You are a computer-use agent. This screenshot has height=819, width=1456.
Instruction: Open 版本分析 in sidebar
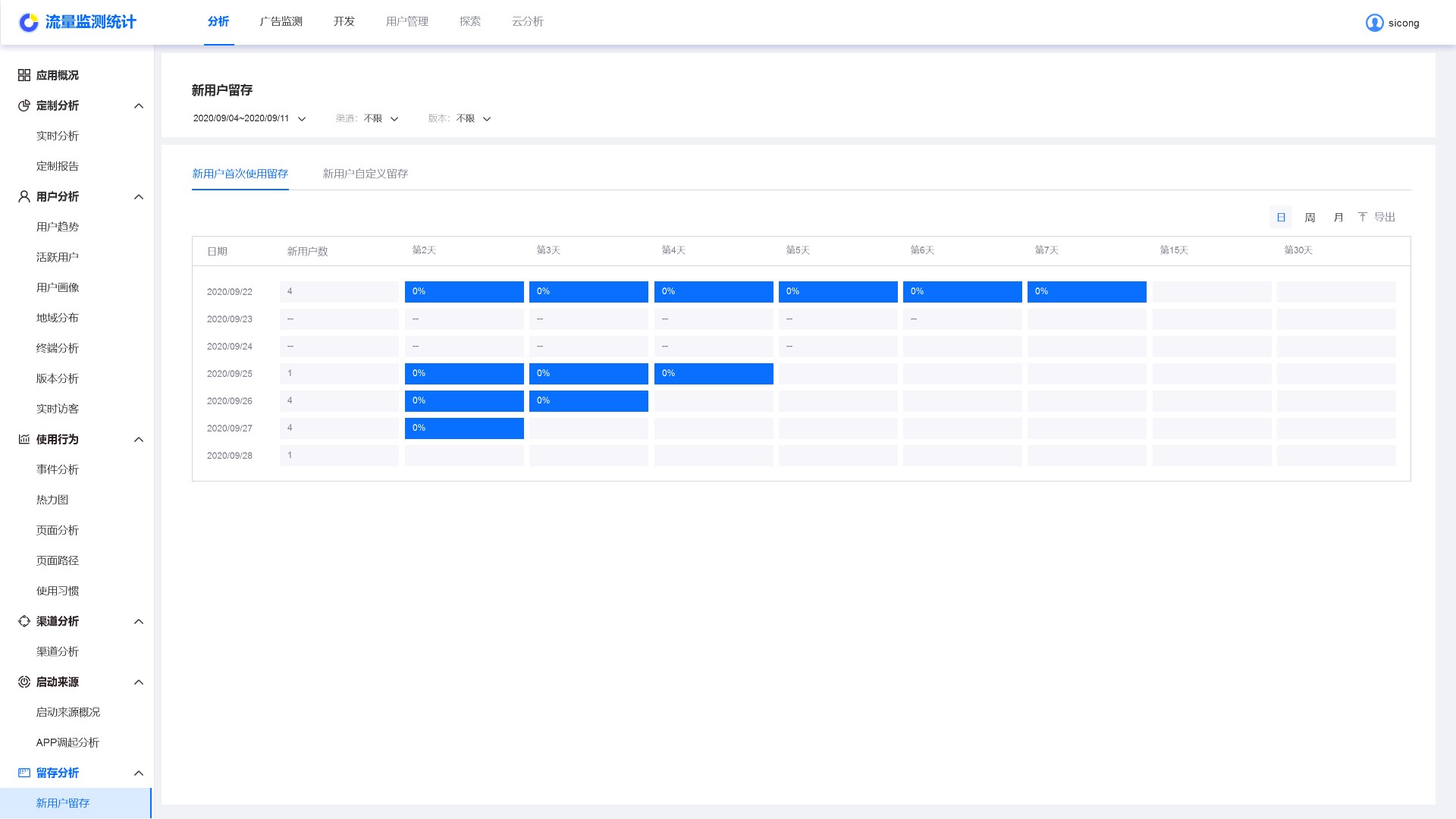click(x=58, y=378)
